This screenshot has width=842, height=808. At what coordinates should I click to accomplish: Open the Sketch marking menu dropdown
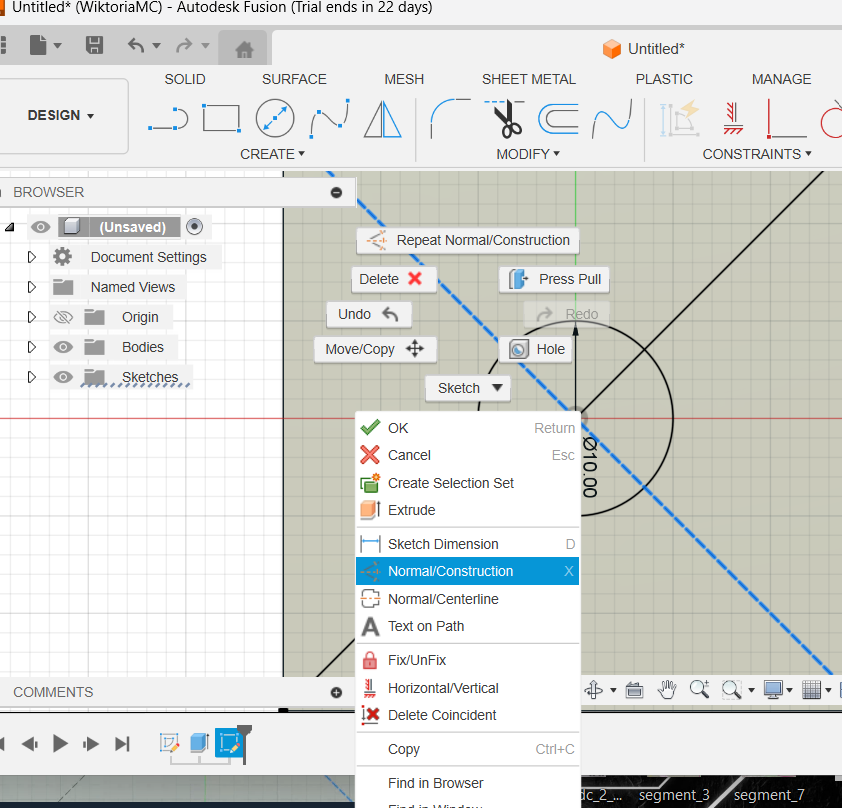pyautogui.click(x=468, y=388)
